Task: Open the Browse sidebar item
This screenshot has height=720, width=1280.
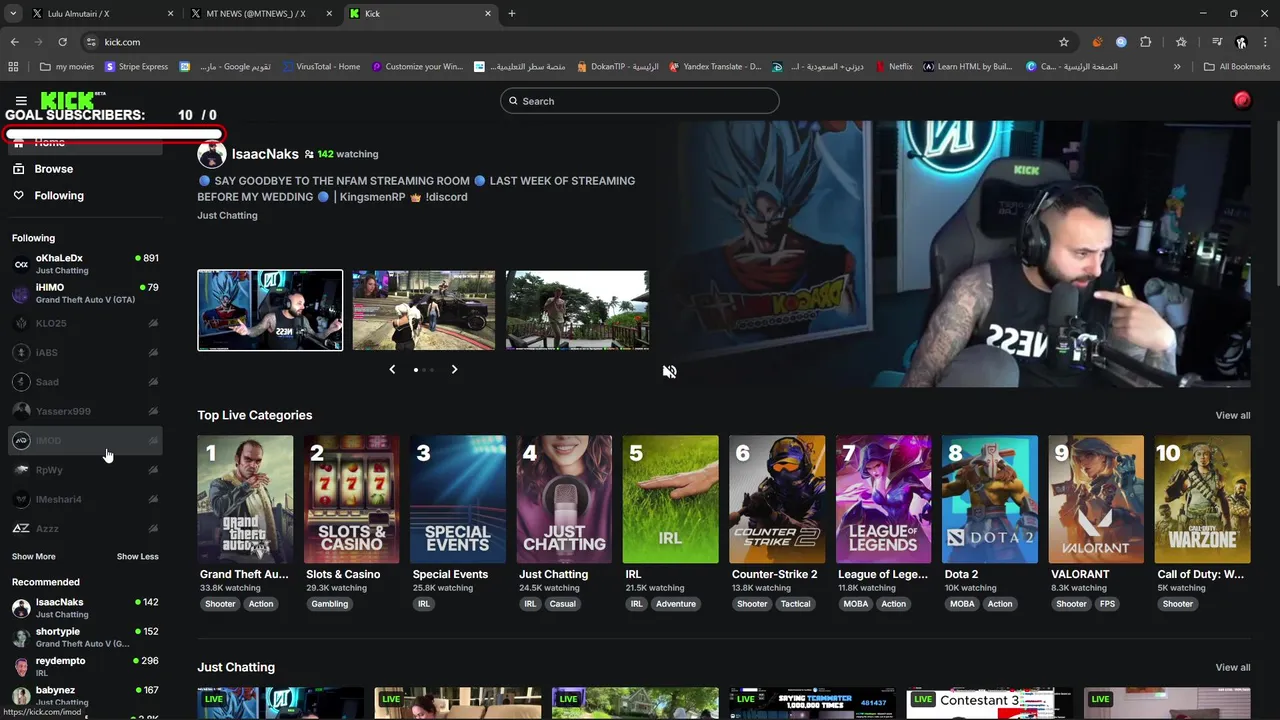Action: (85, 169)
